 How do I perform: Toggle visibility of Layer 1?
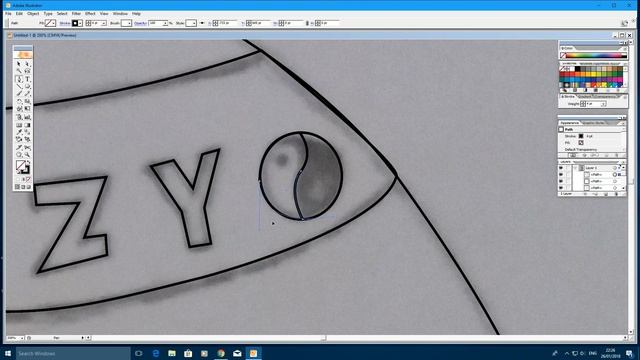pyautogui.click(x=561, y=168)
